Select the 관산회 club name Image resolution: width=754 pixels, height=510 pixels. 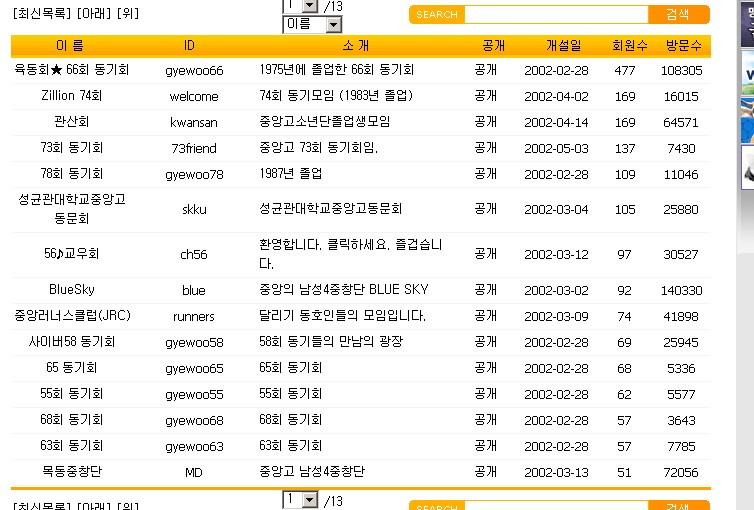[x=71, y=123]
